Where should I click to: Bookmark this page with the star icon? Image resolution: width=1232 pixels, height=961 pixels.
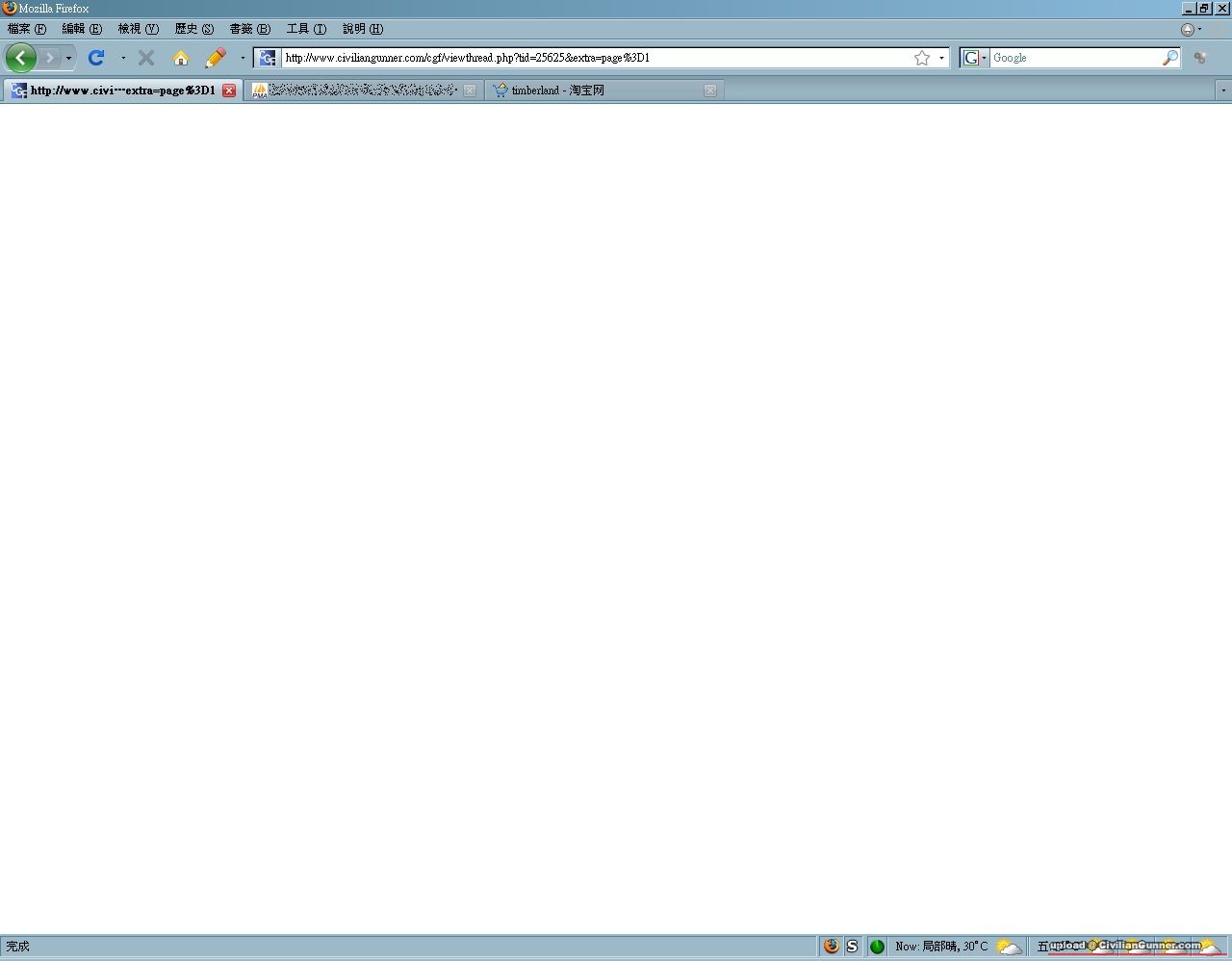[x=921, y=58]
